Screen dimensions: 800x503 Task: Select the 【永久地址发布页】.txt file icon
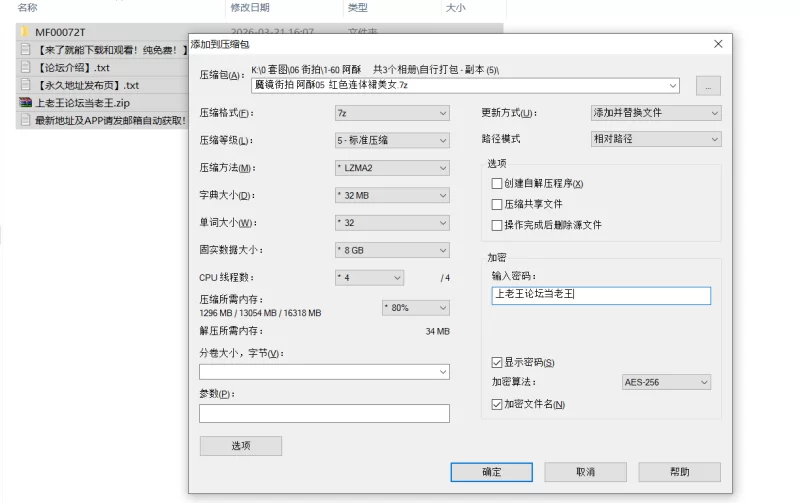click(25, 85)
